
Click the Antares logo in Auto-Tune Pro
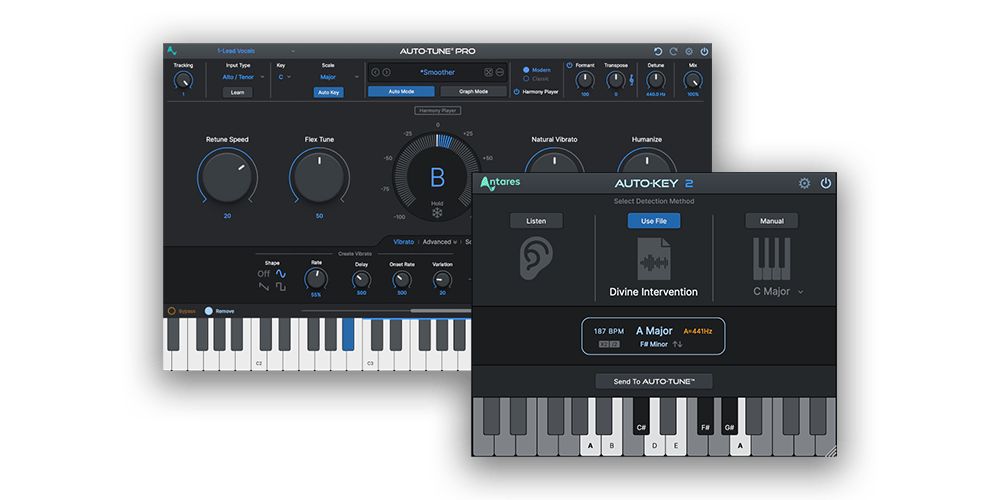pyautogui.click(x=172, y=51)
